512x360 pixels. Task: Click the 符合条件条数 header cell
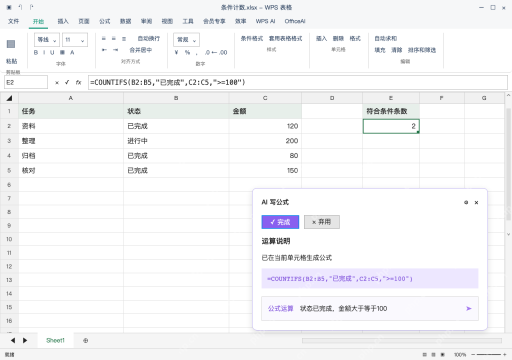391,111
